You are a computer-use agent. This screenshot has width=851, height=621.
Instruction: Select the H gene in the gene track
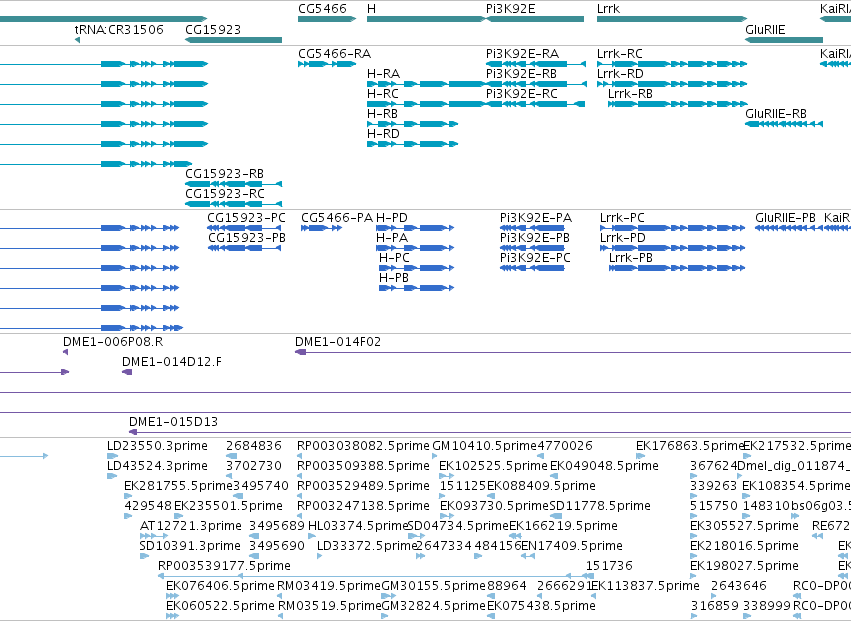(426, 19)
